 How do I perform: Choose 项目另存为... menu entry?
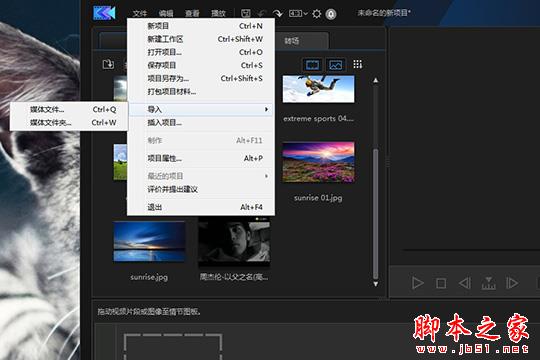(201, 78)
